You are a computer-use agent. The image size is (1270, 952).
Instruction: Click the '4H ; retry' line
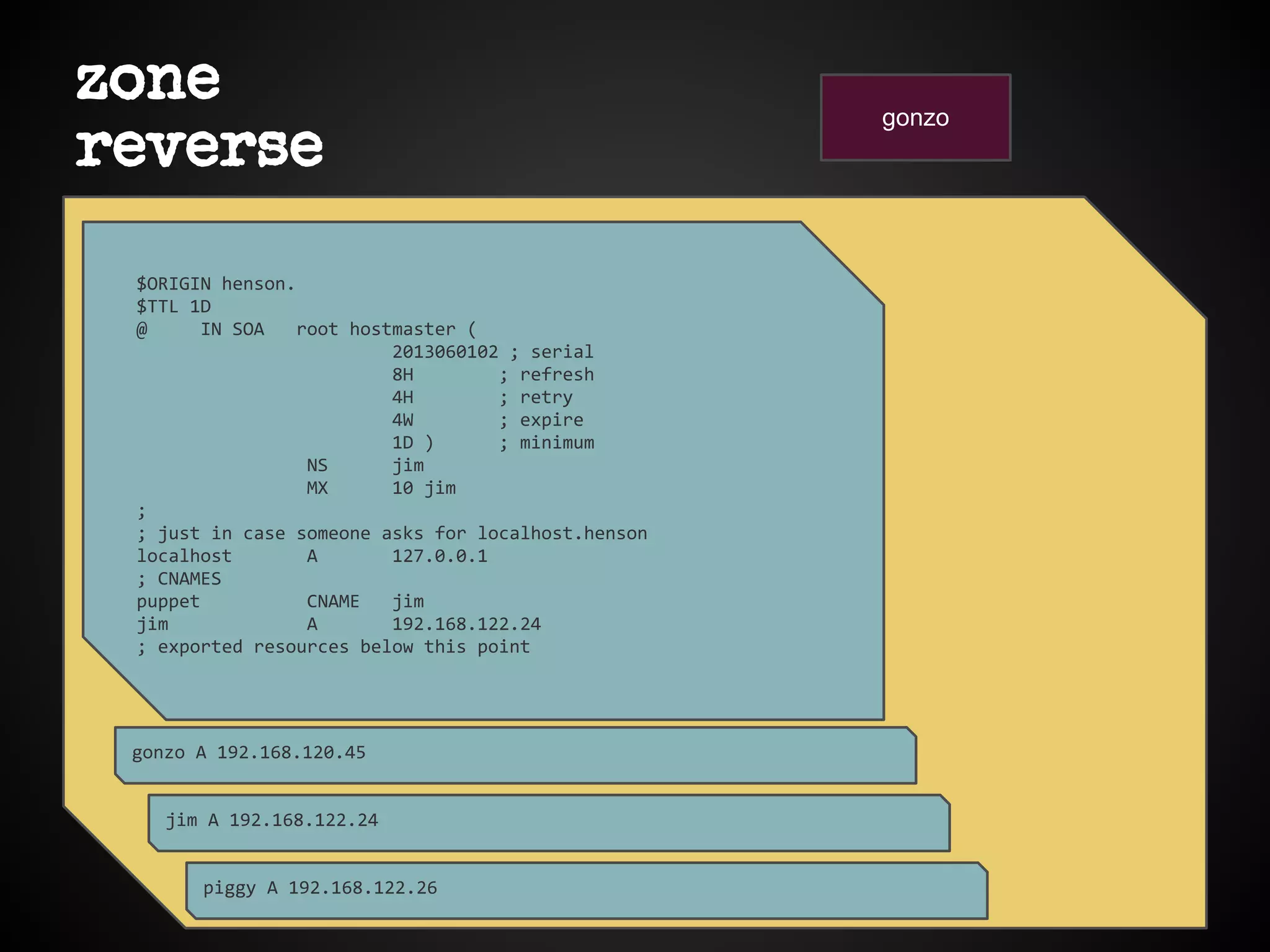pos(482,397)
